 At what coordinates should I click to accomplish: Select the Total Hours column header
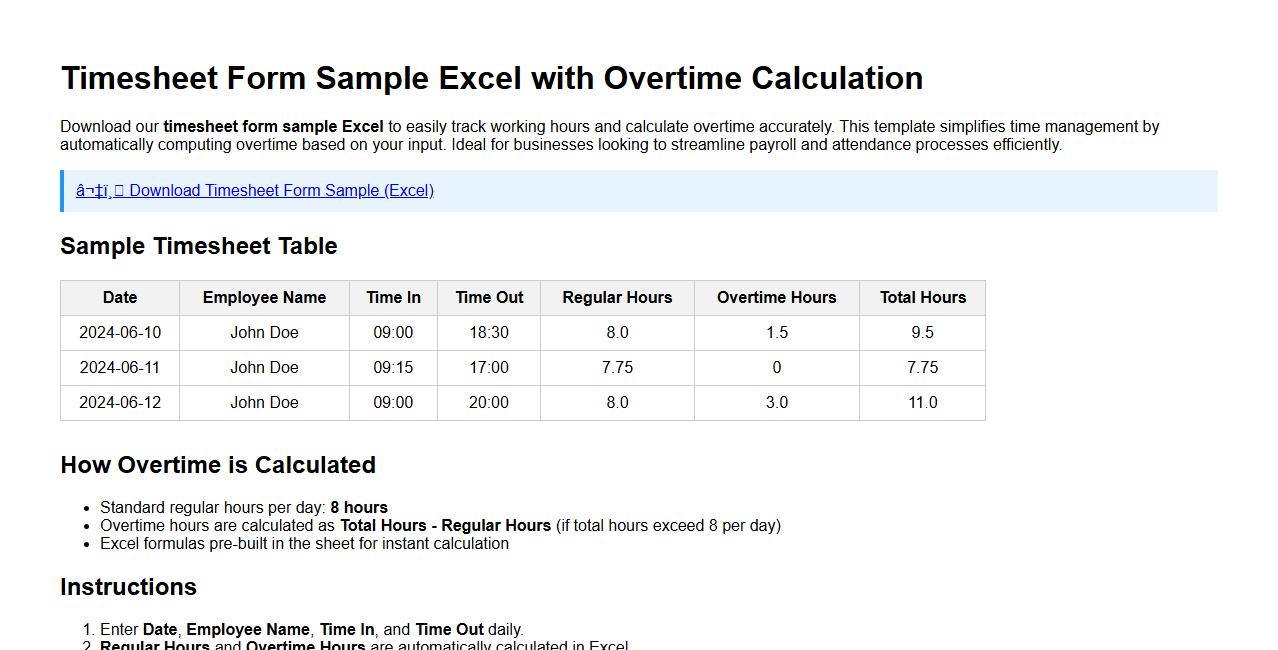(921, 297)
